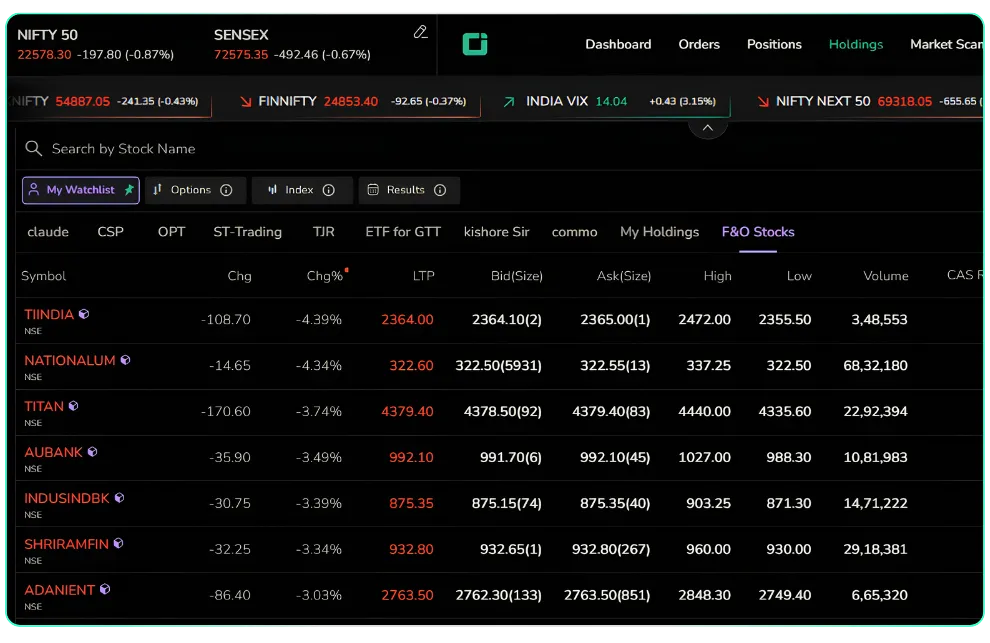This screenshot has width=990, height=643.
Task: Switch to the commo tab
Action: click(575, 232)
